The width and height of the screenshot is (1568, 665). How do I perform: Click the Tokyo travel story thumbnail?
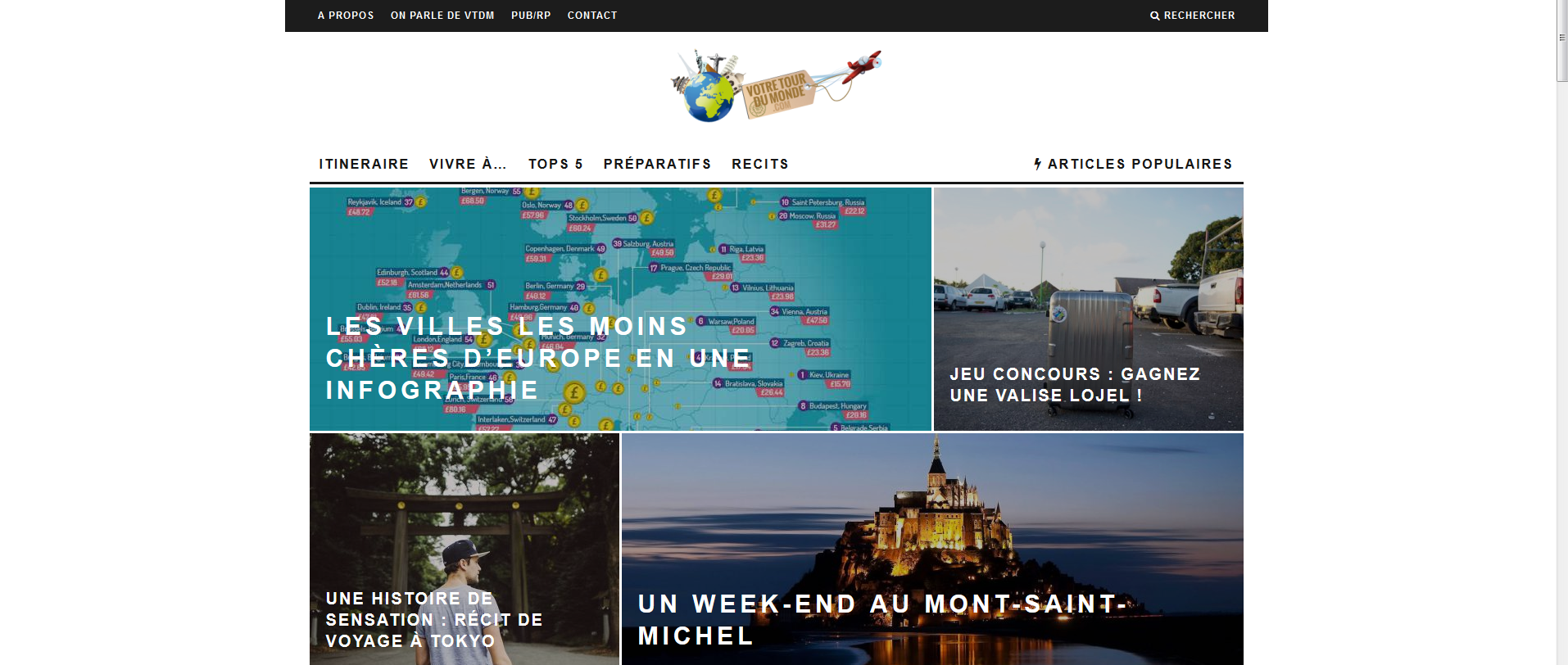[x=465, y=549]
